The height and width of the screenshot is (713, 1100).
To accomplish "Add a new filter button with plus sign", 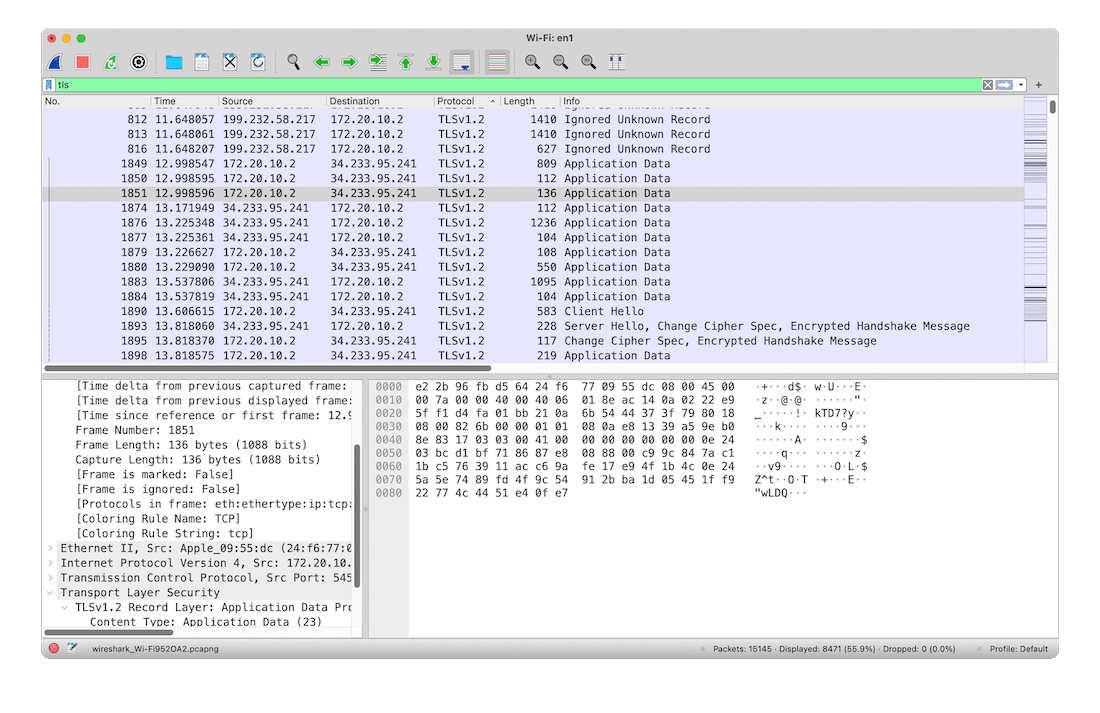I will 1038,84.
